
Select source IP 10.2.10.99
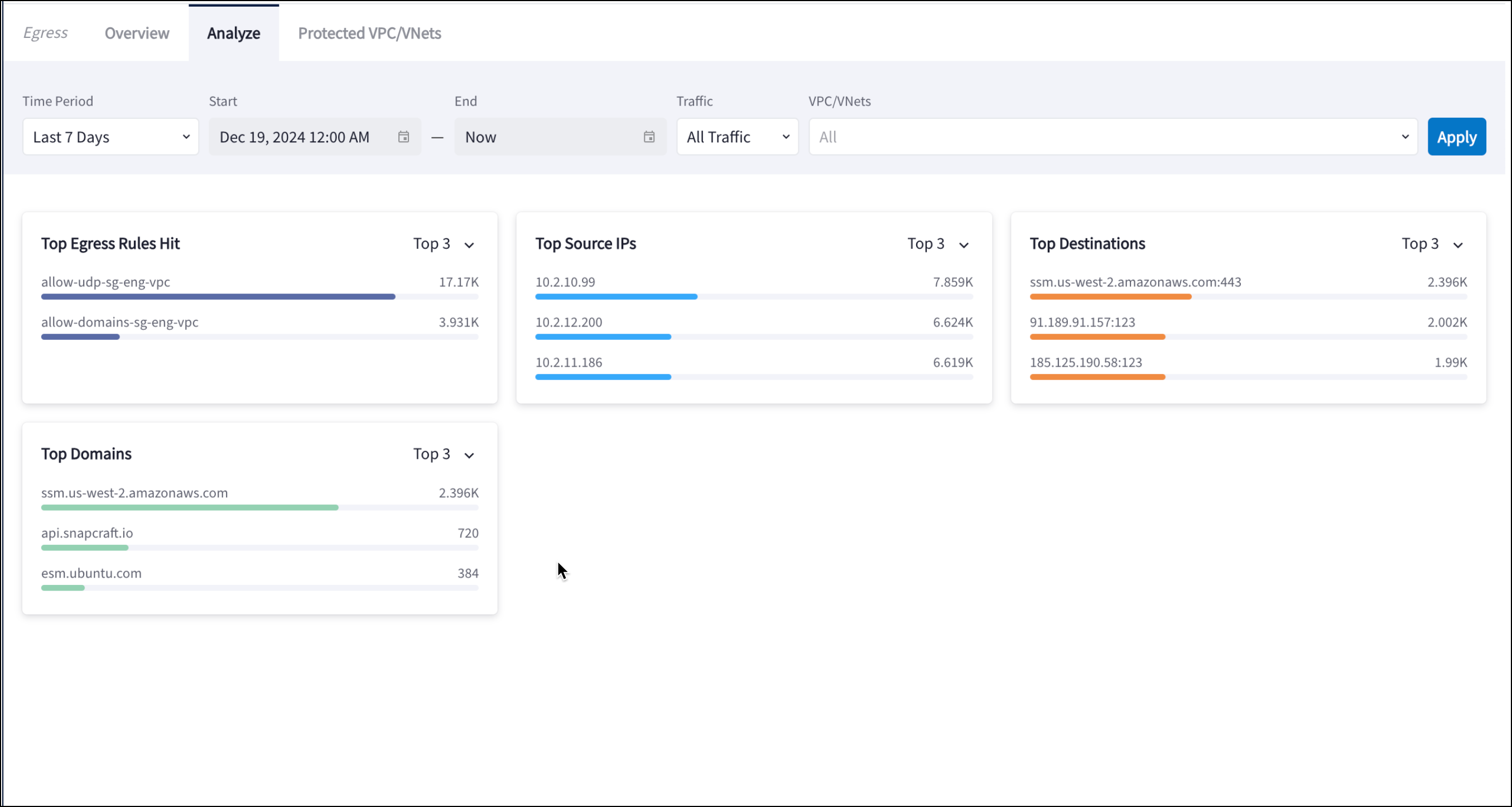point(565,282)
